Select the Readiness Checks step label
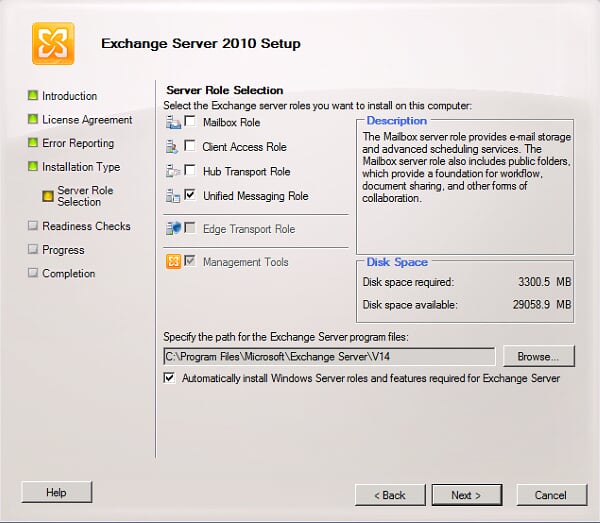The image size is (600, 523). (86, 226)
